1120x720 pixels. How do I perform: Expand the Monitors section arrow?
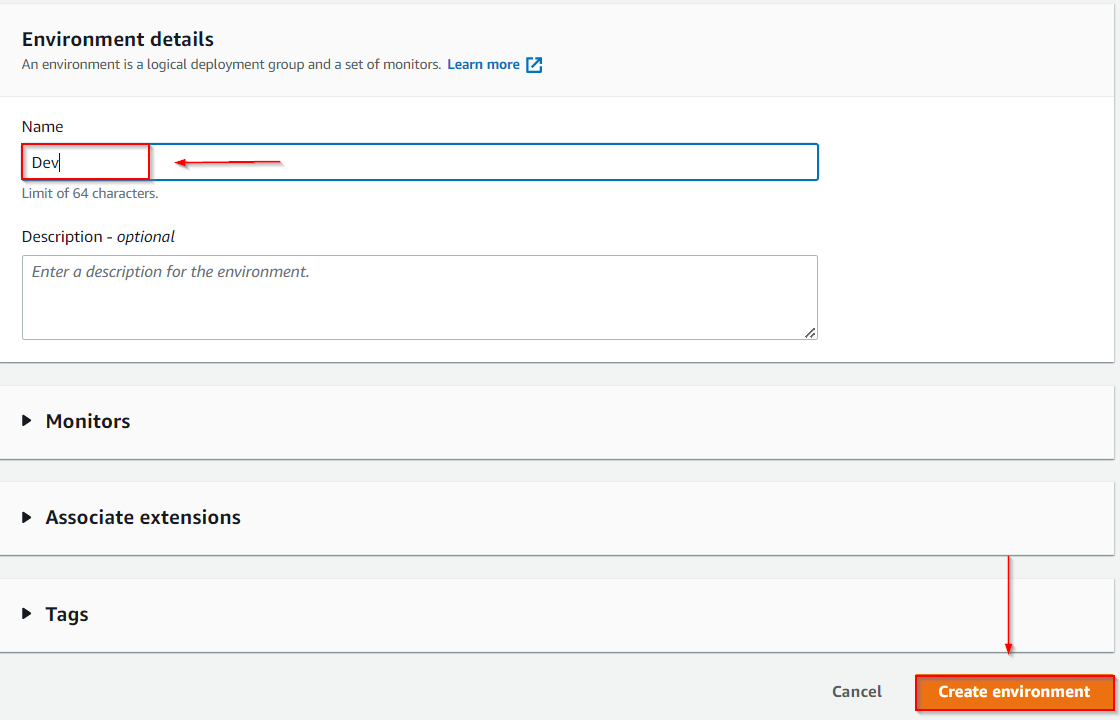[27, 421]
